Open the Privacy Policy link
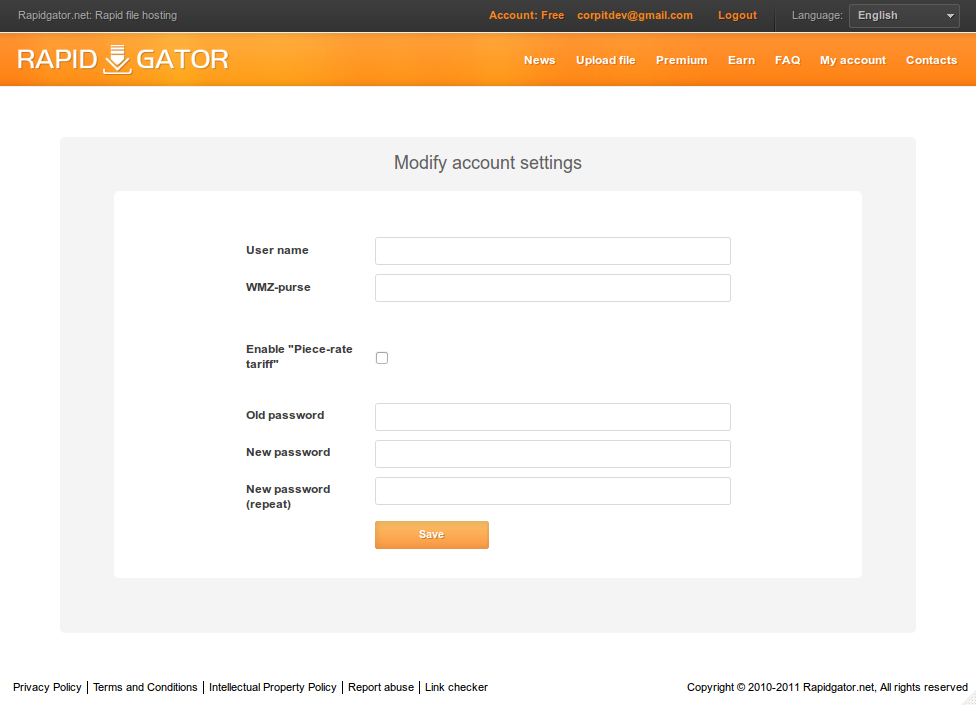Image resolution: width=976 pixels, height=705 pixels. [x=47, y=687]
